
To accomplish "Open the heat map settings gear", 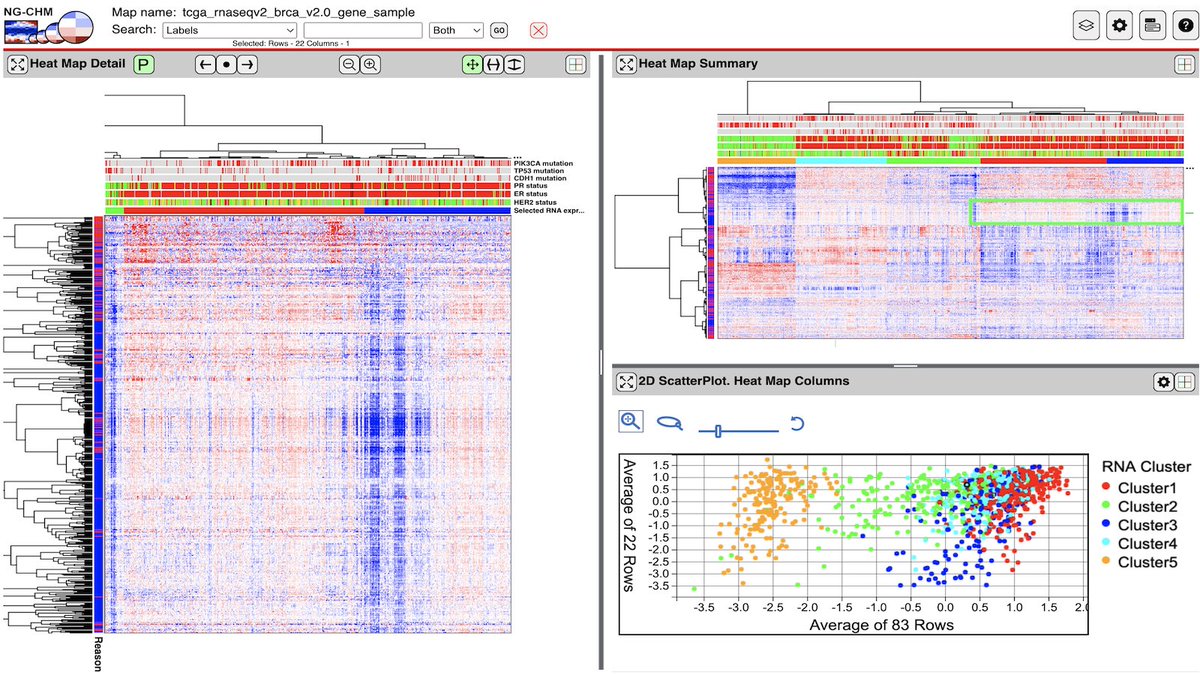I will pos(1120,25).
